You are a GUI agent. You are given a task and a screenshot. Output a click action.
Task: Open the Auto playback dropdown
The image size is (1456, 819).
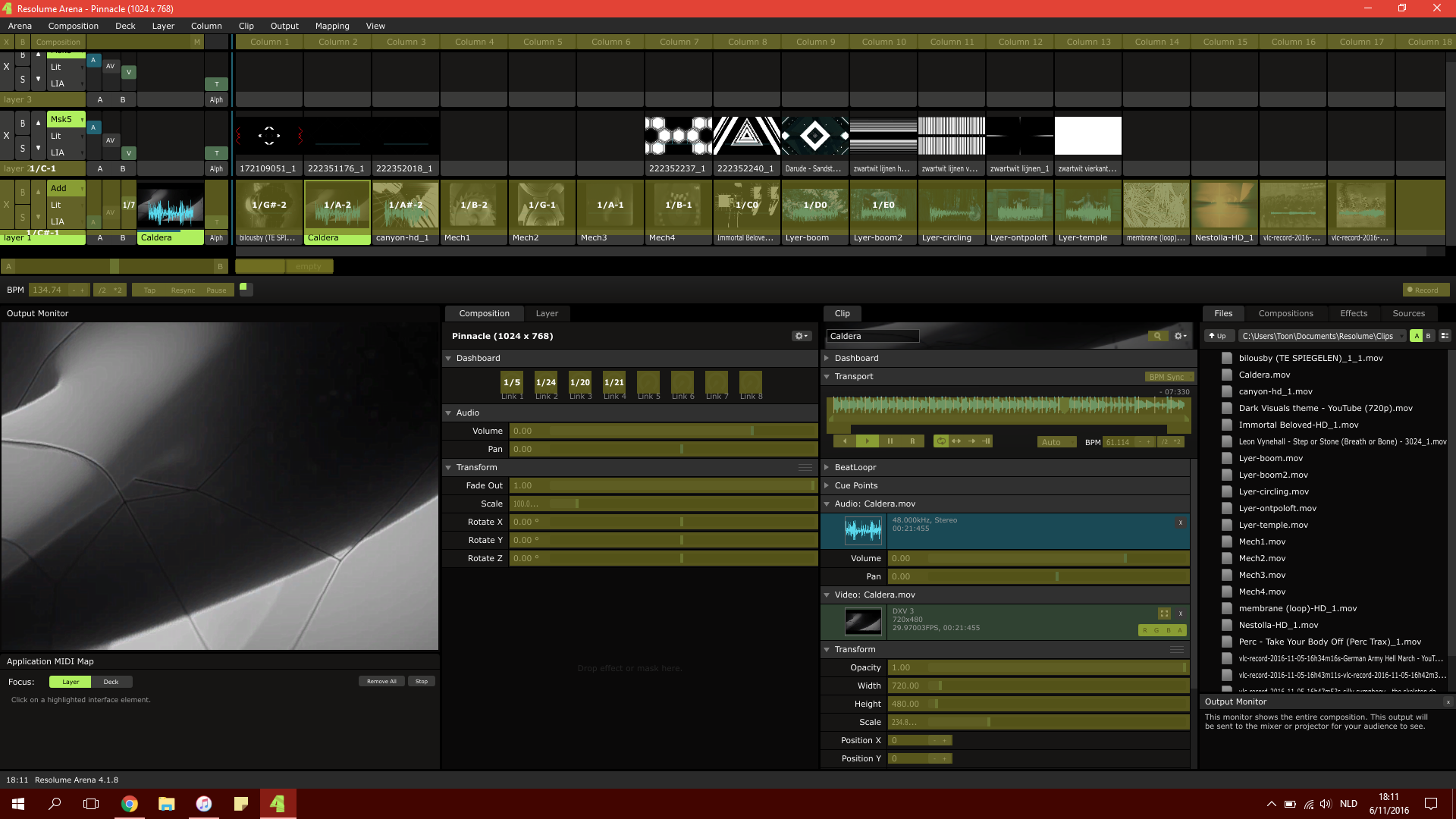(x=1056, y=442)
